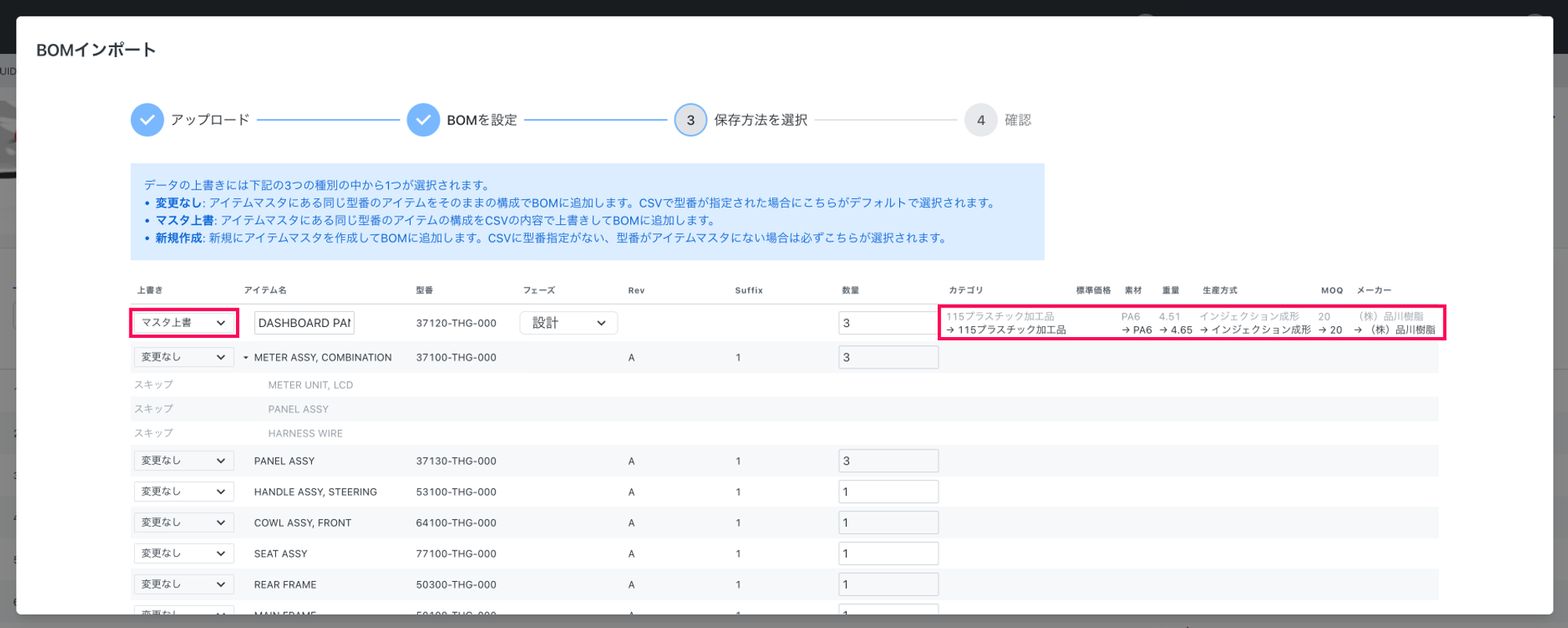Click the BOMを設定 step checkmark icon
Viewport: 1568px width, 628px height.
pos(423,120)
